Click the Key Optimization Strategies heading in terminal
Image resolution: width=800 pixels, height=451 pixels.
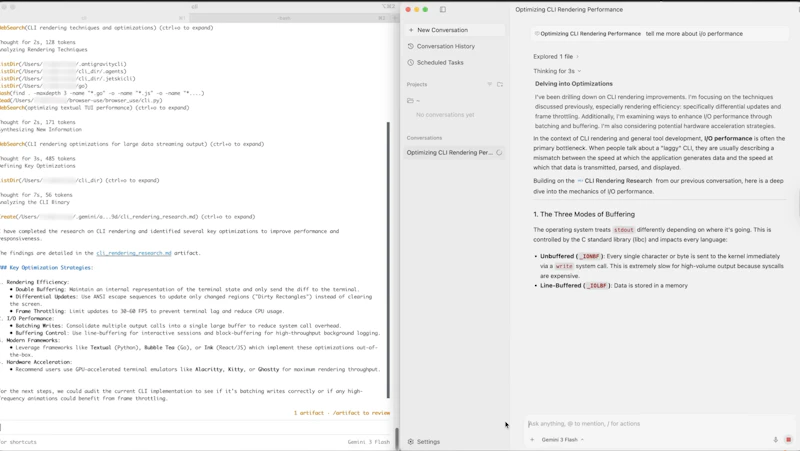[x=47, y=268]
